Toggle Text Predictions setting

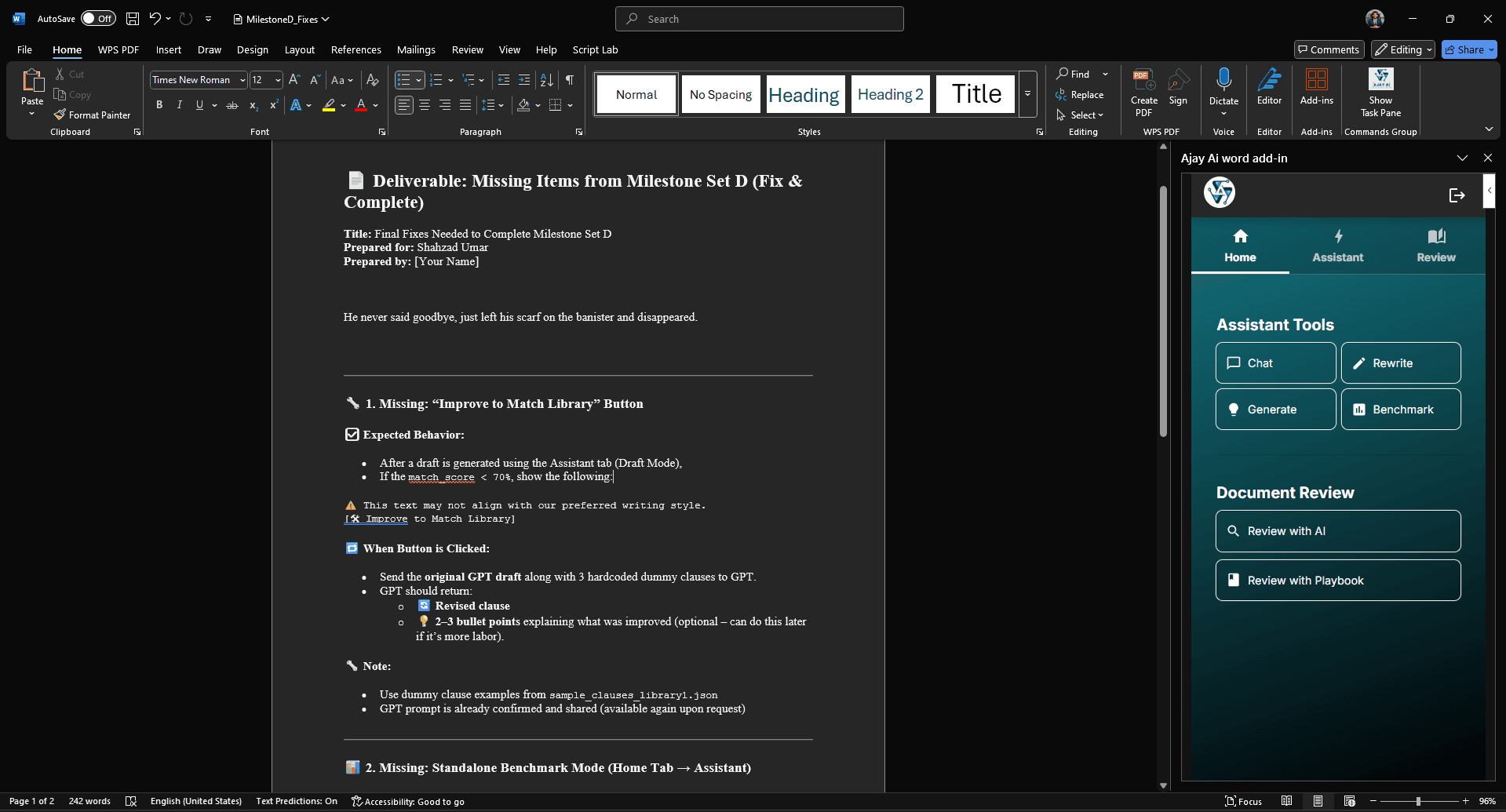coord(297,801)
